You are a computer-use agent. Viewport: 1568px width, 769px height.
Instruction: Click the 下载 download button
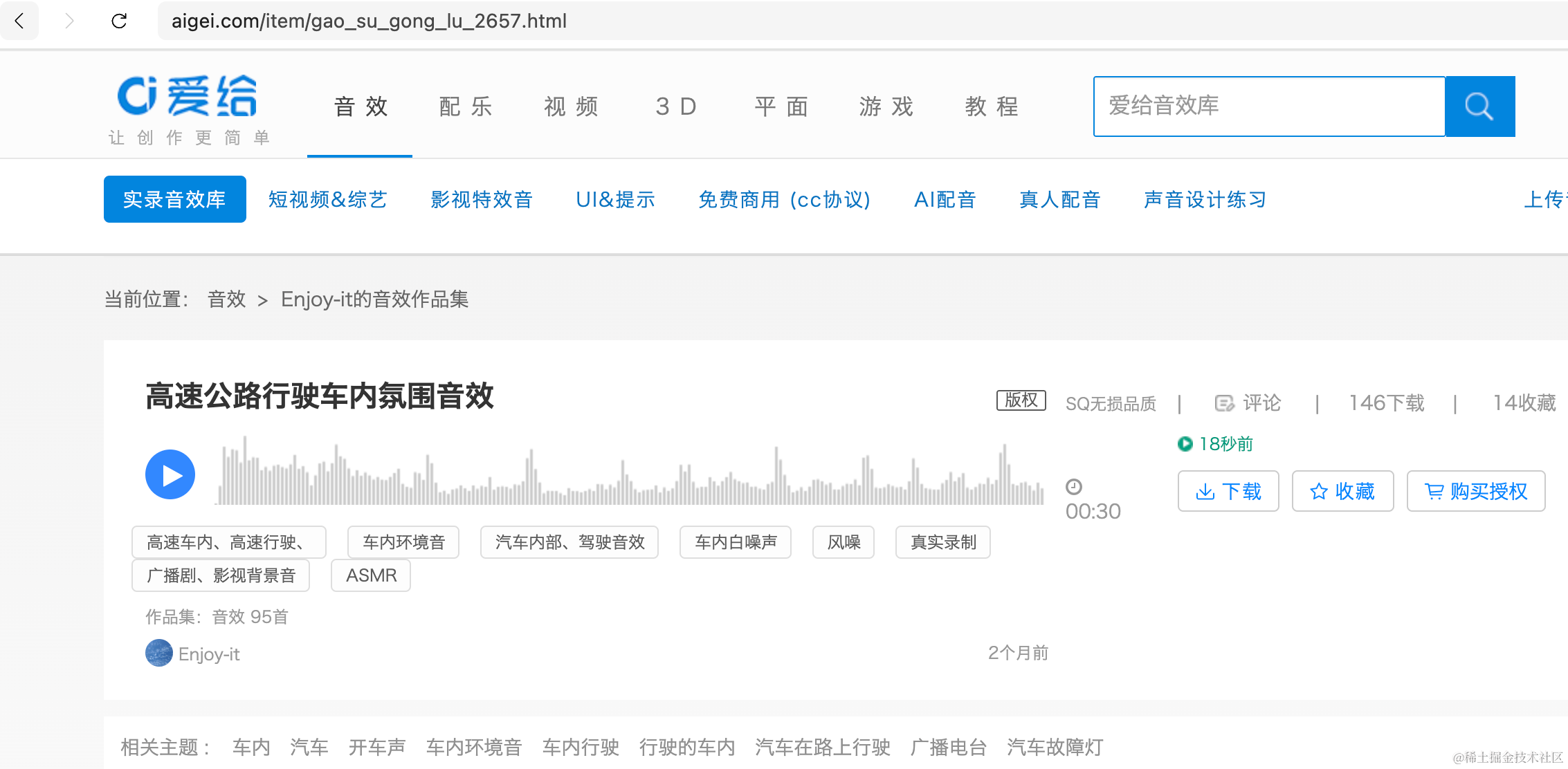1228,491
